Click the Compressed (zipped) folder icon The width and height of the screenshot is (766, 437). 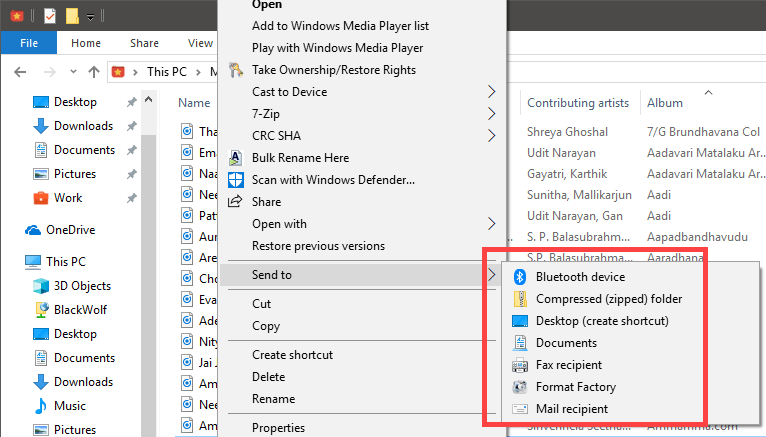[520, 299]
